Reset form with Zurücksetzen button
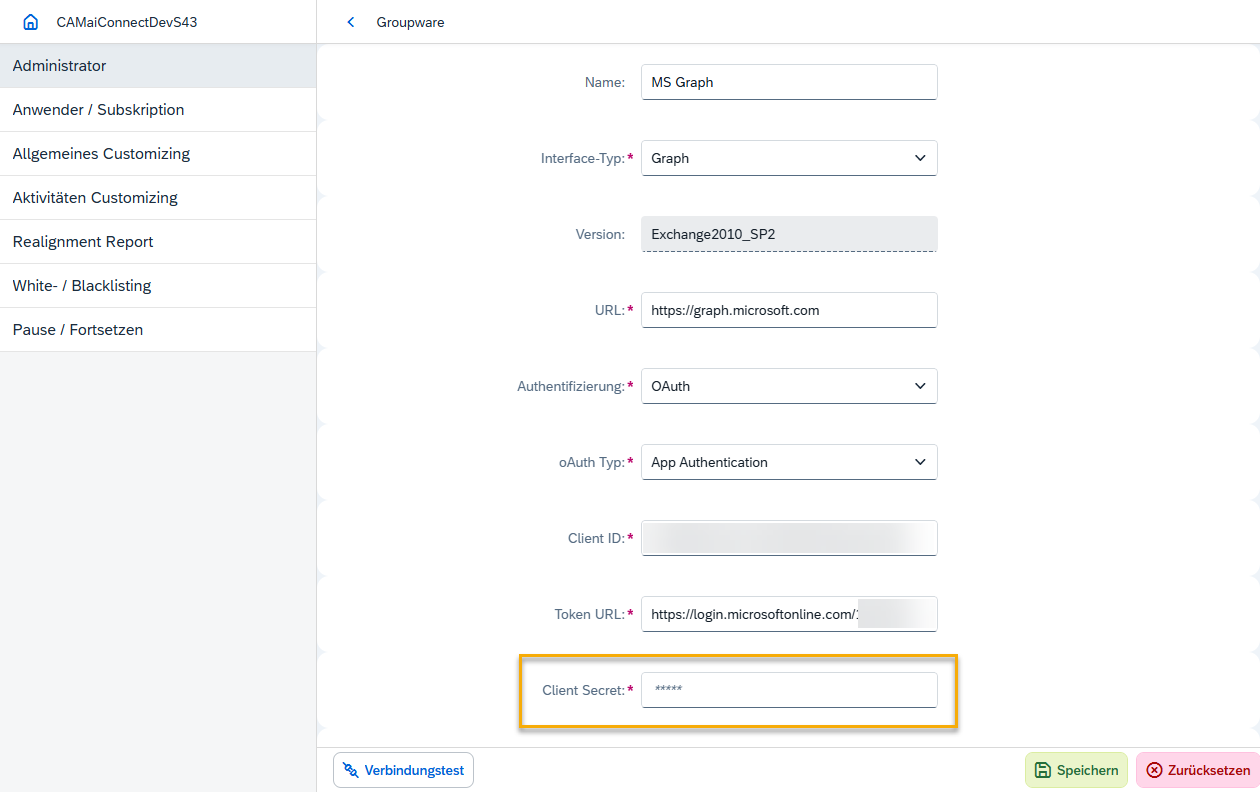1260x792 pixels. coord(1197,770)
